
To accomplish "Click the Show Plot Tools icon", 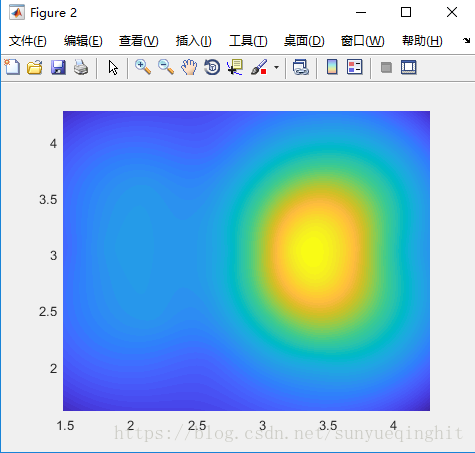I will [x=409, y=67].
